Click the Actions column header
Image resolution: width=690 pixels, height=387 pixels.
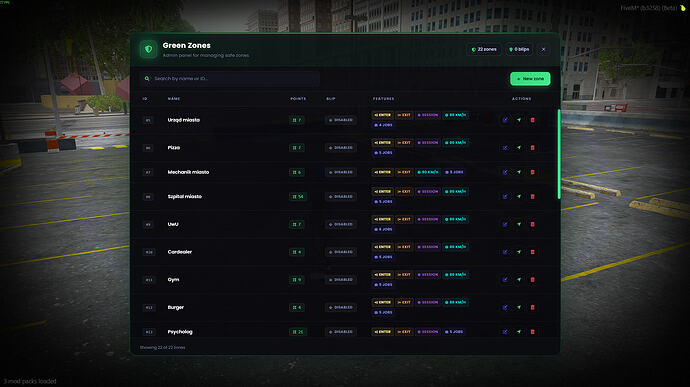pos(521,99)
